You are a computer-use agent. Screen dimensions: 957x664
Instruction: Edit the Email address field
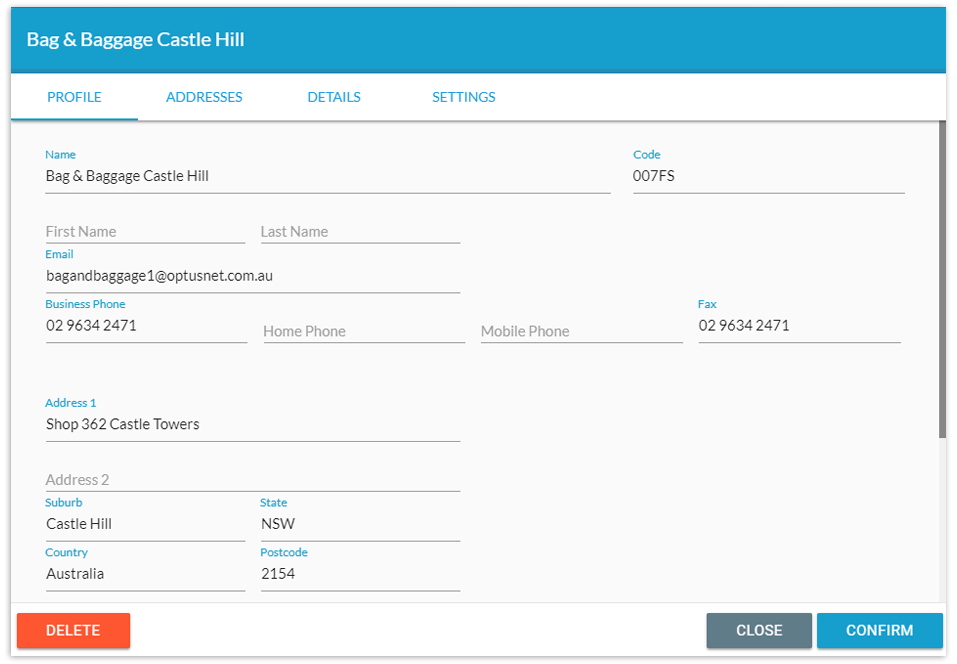click(x=253, y=276)
